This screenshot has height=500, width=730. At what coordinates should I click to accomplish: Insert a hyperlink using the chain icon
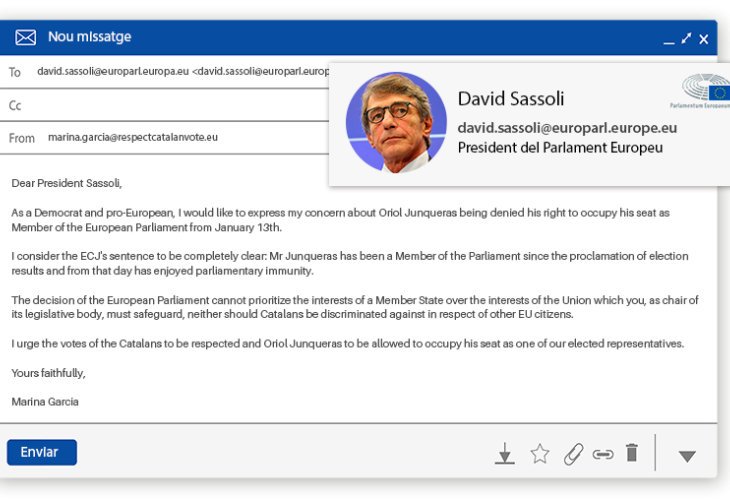coord(602,454)
